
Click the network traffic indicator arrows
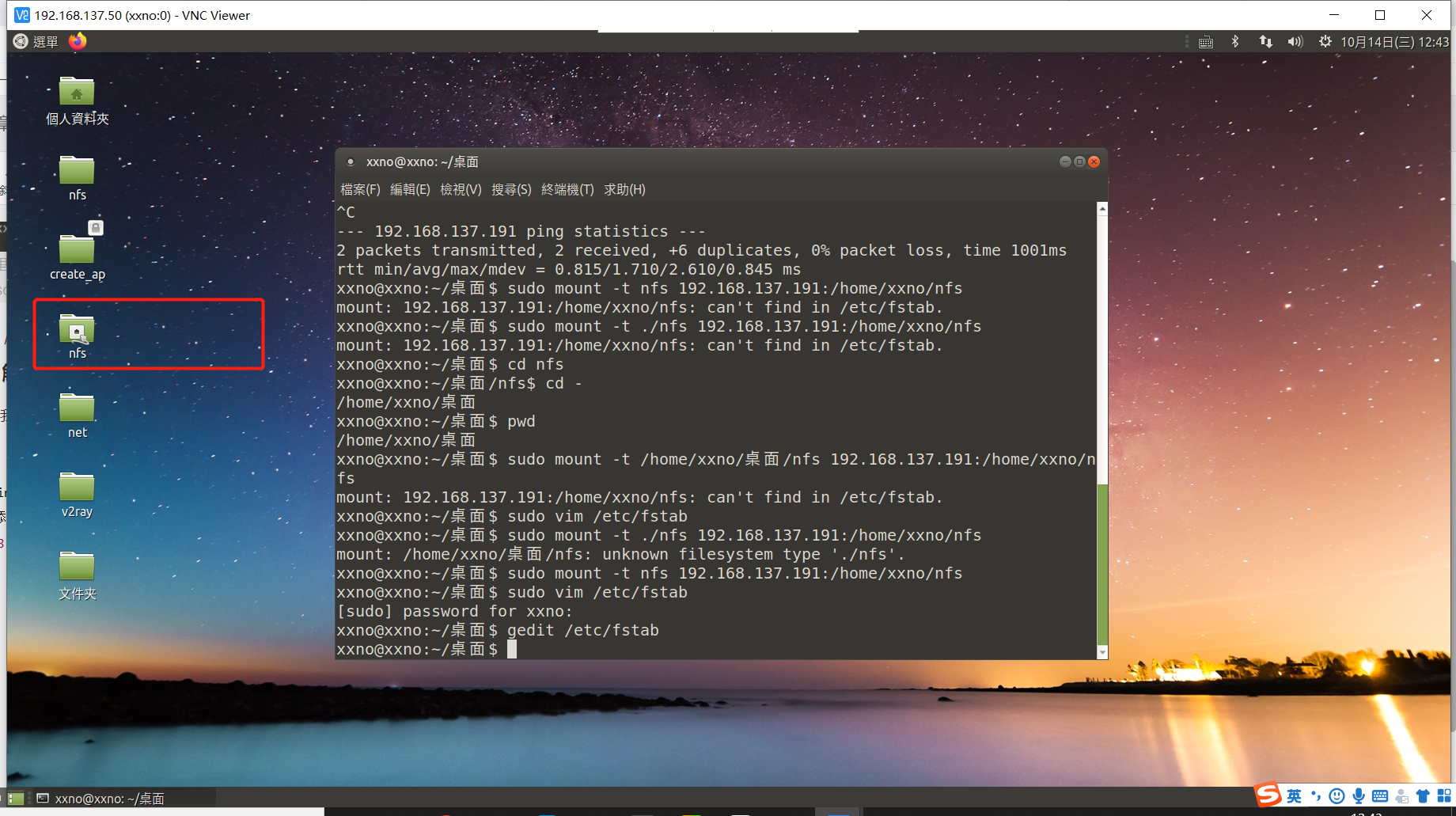coord(1265,41)
